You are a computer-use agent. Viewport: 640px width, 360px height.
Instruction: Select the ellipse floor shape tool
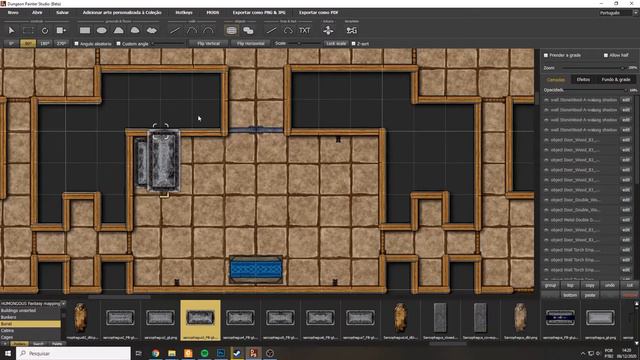pyautogui.click(x=102, y=30)
